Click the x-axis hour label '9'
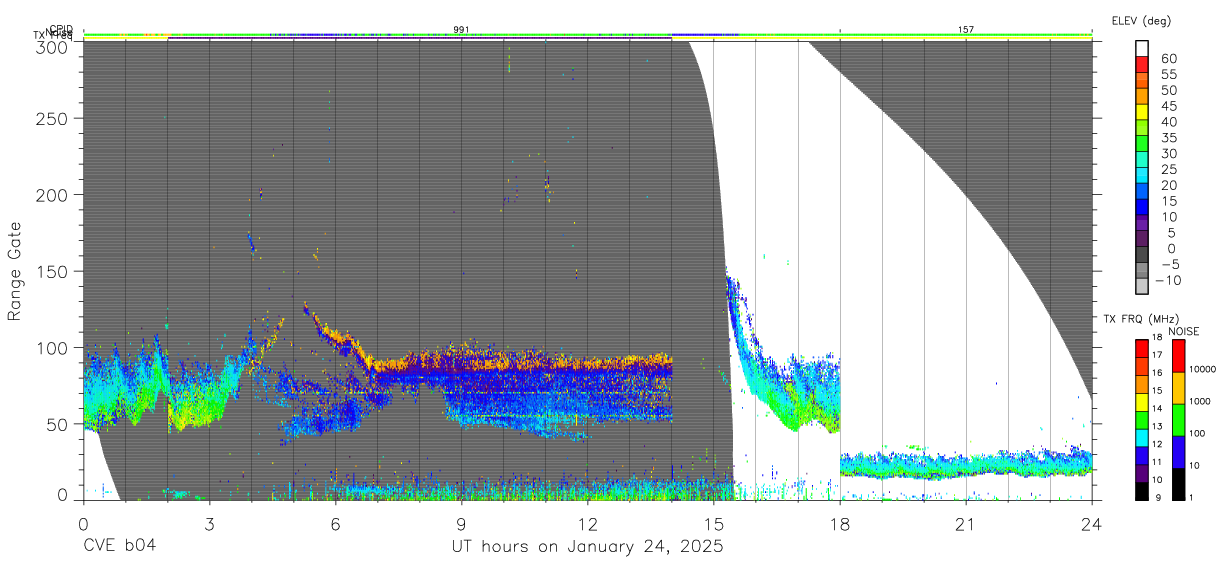 (x=461, y=523)
